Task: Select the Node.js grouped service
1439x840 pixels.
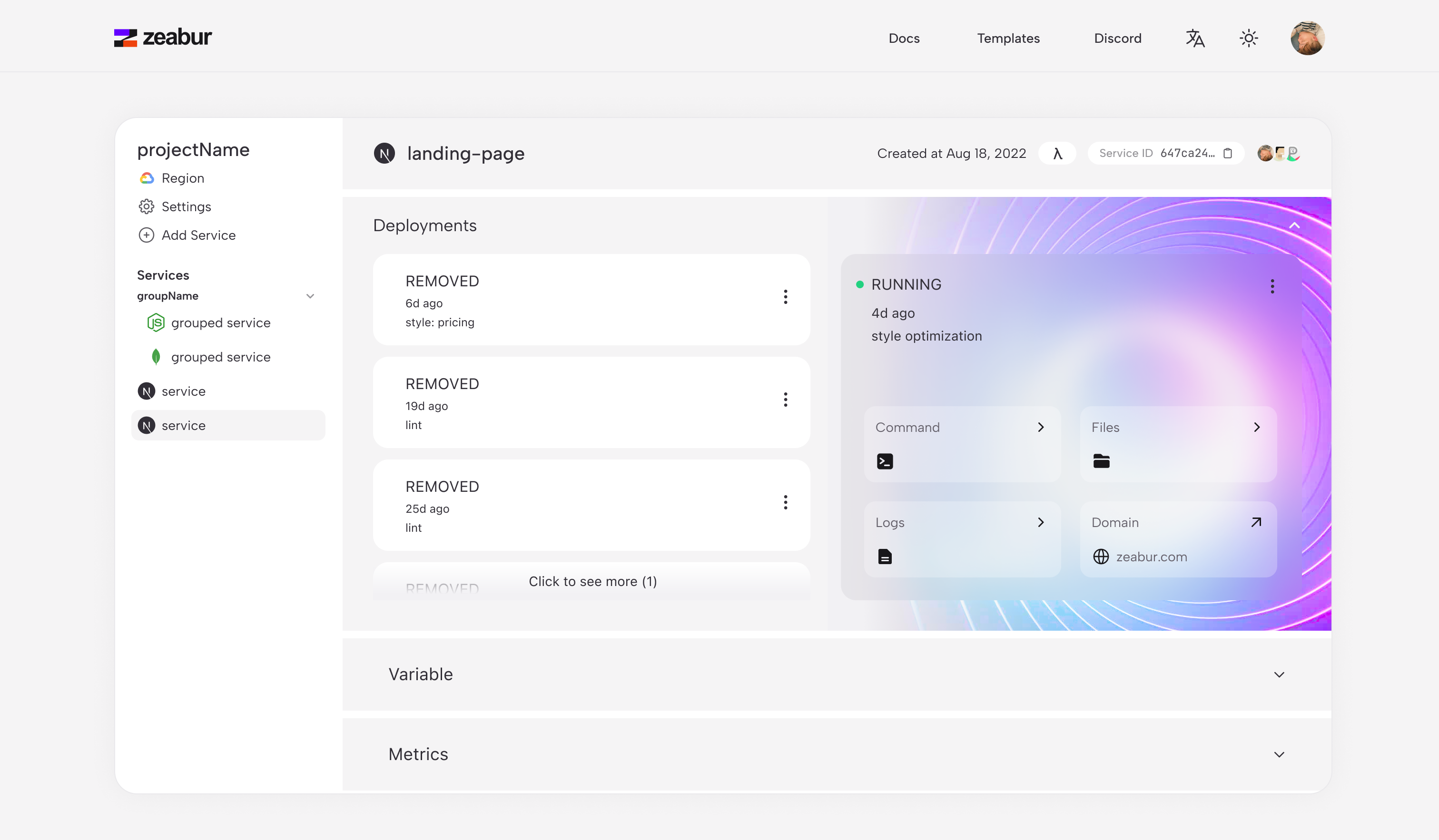Action: point(208,323)
